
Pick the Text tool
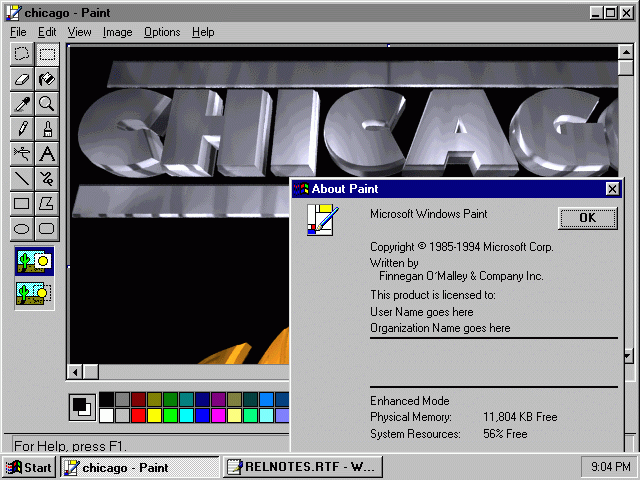(47, 154)
